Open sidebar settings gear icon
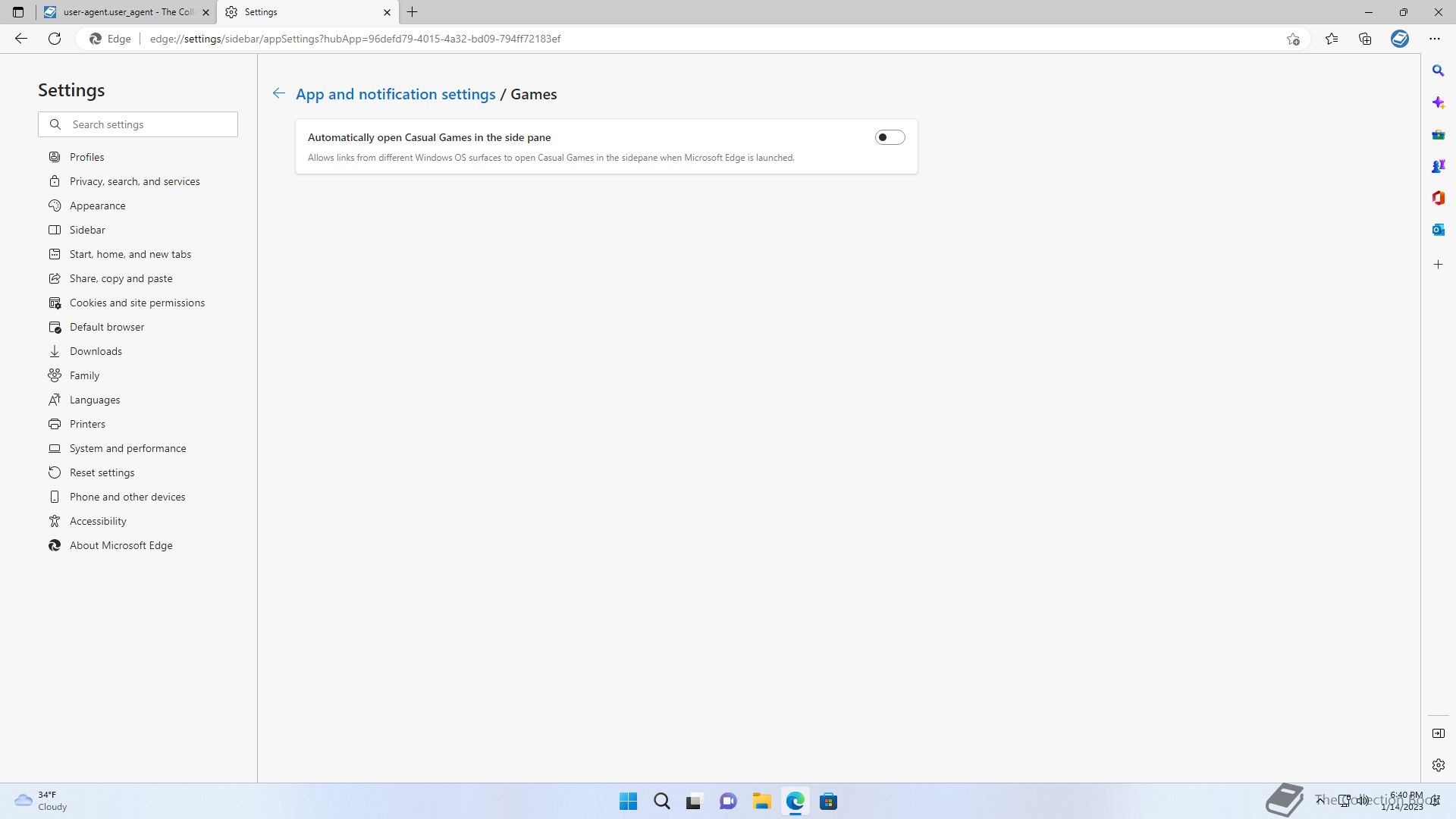 (1438, 765)
